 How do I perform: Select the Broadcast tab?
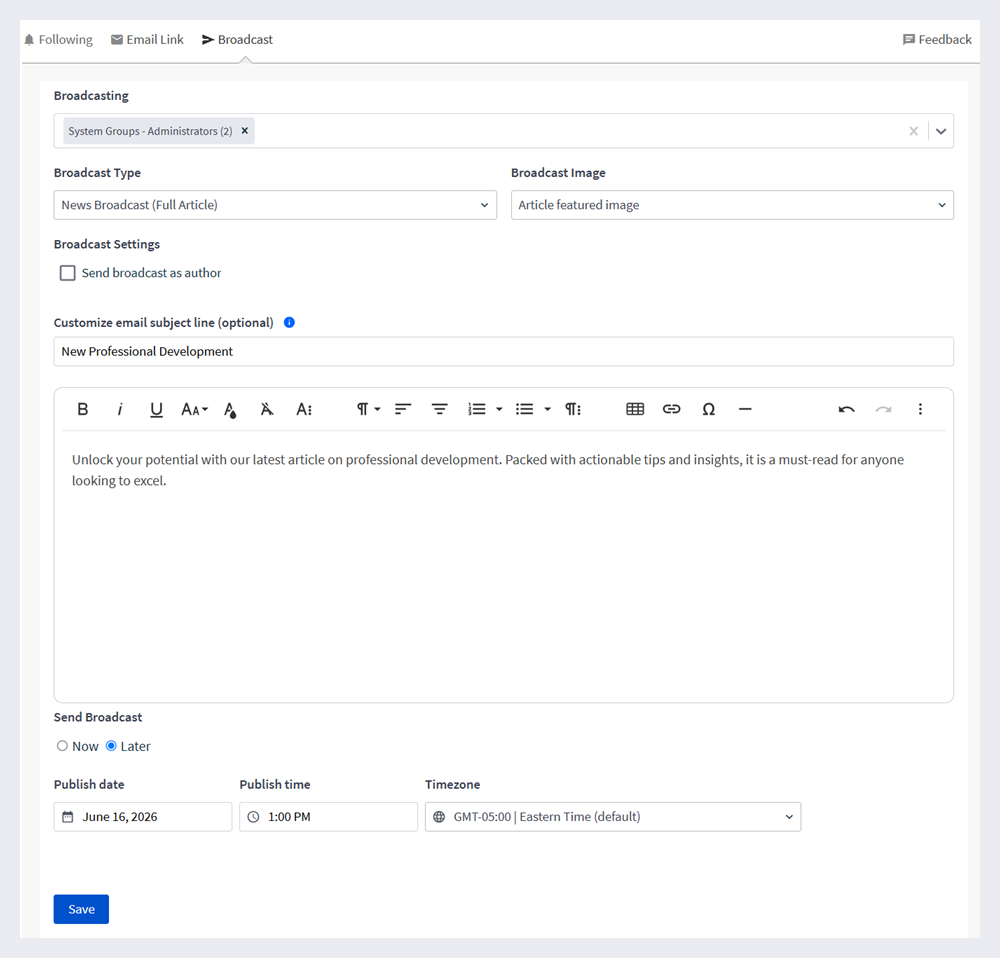[x=237, y=40]
